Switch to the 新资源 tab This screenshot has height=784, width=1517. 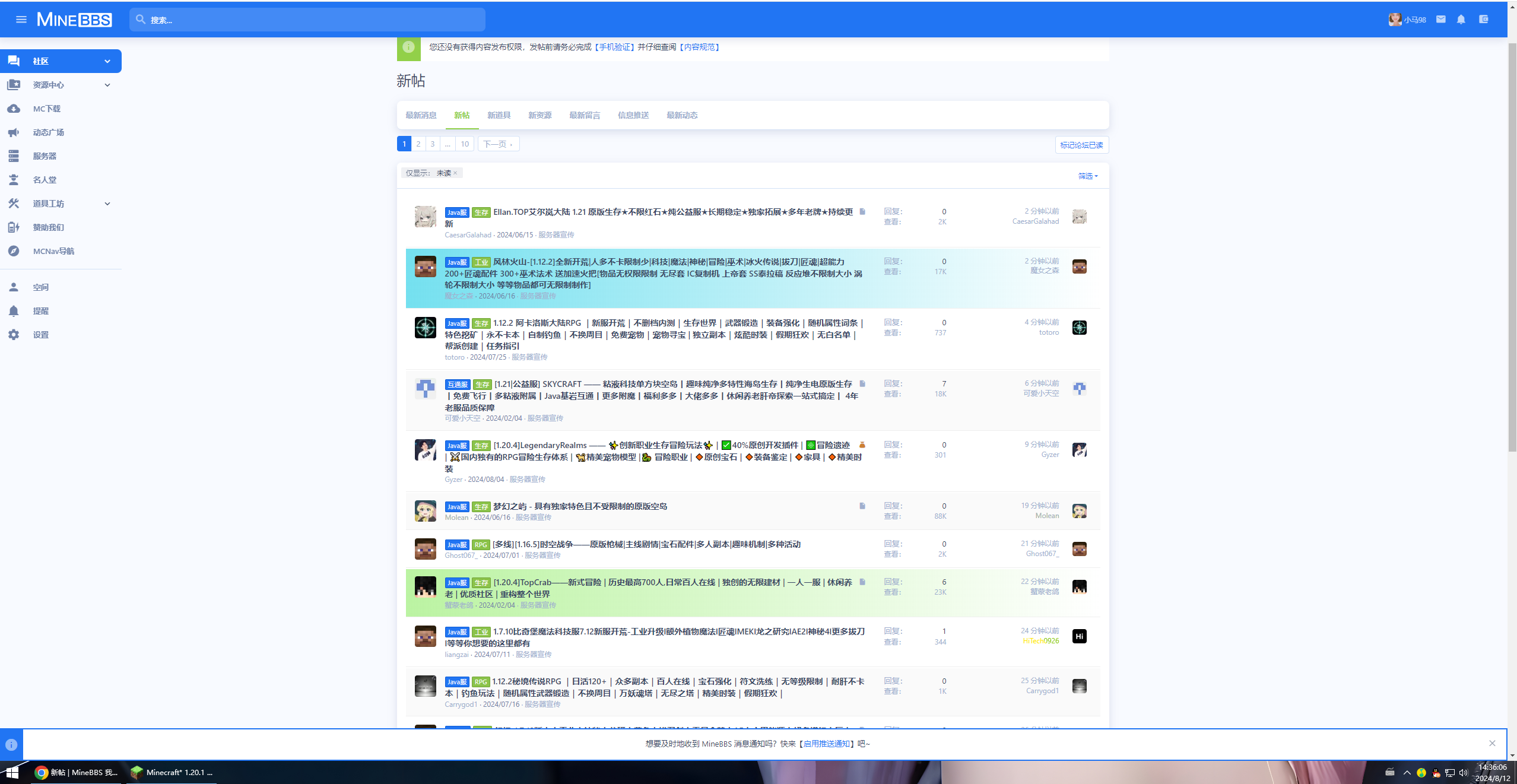540,115
